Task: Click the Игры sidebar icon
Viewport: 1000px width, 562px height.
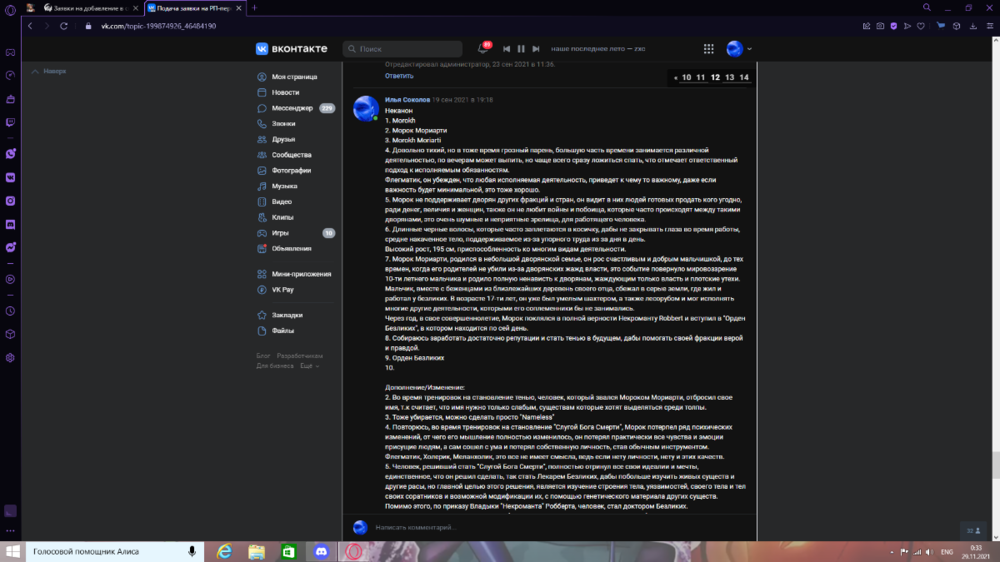Action: (261, 233)
